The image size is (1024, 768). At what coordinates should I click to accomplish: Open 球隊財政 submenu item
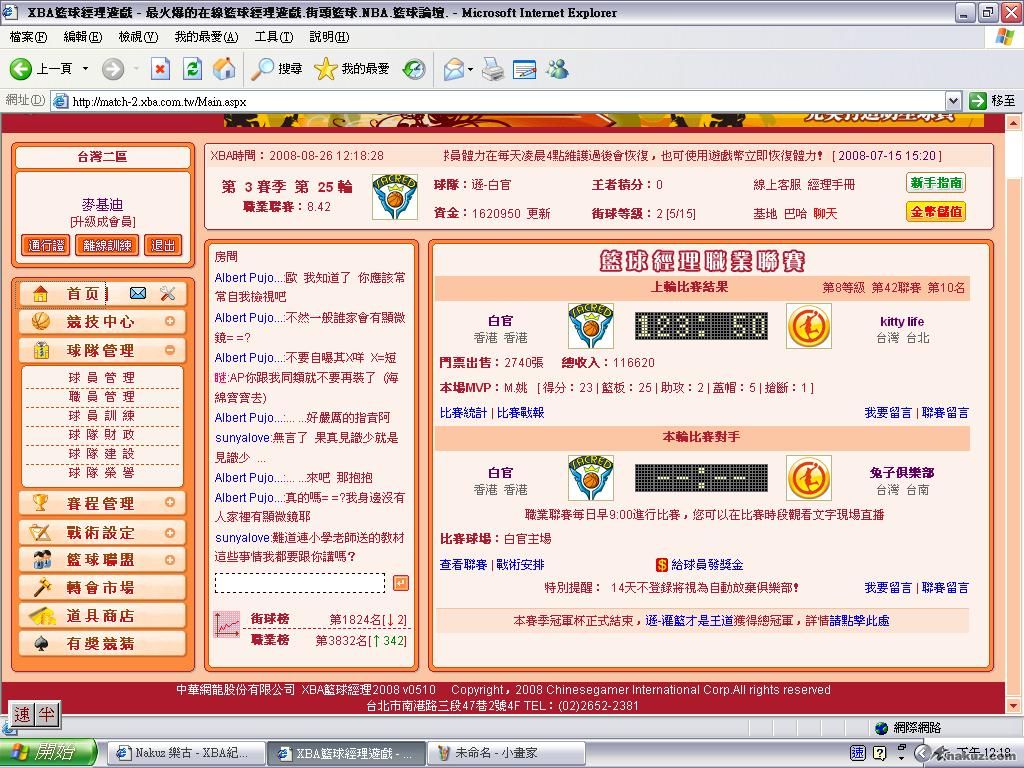pos(102,434)
